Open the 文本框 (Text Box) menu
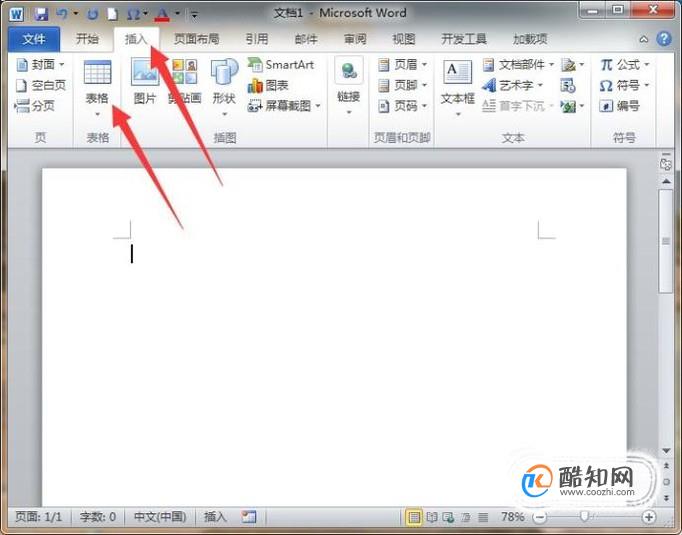 tap(458, 89)
